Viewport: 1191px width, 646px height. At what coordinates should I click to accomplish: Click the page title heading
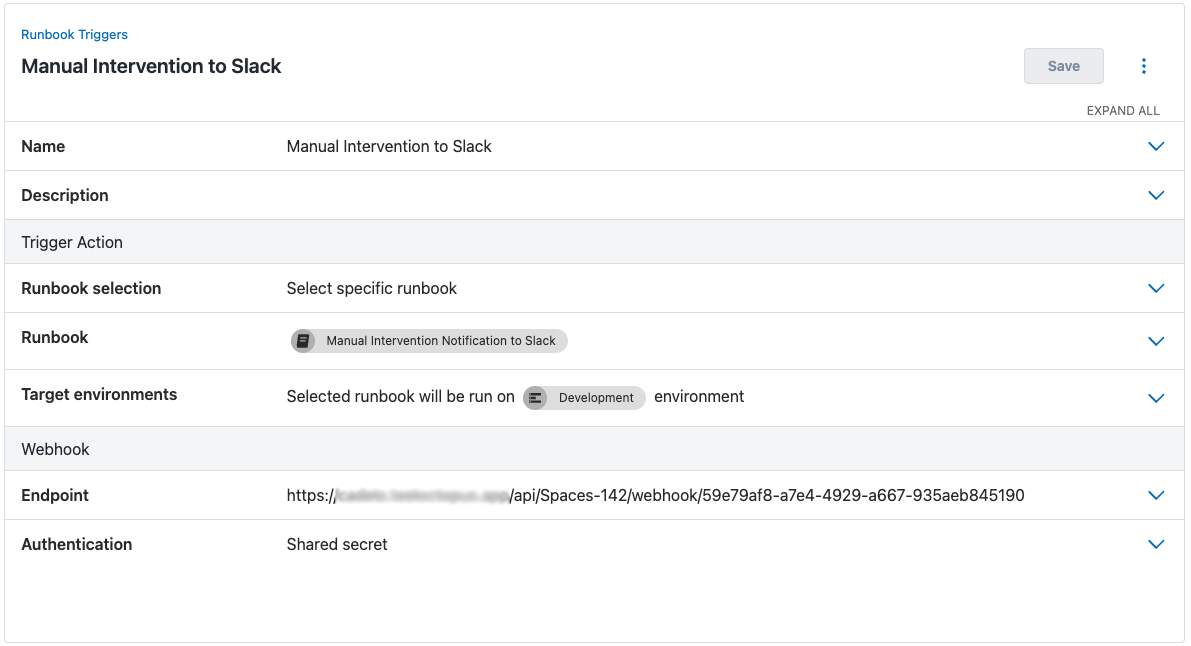pyautogui.click(x=151, y=66)
